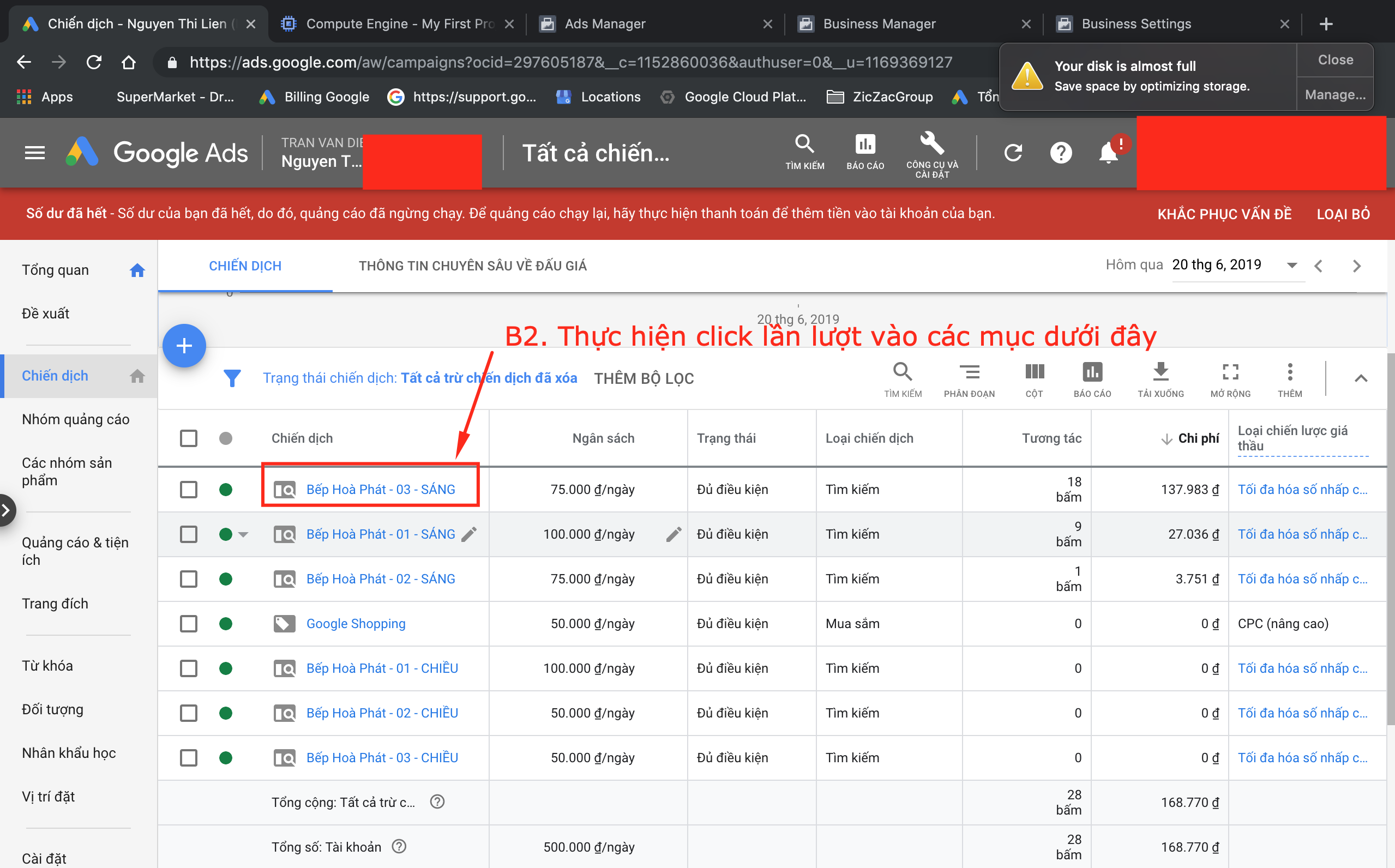
Task: Open Apps bookmarks shortcut
Action: 45,97
